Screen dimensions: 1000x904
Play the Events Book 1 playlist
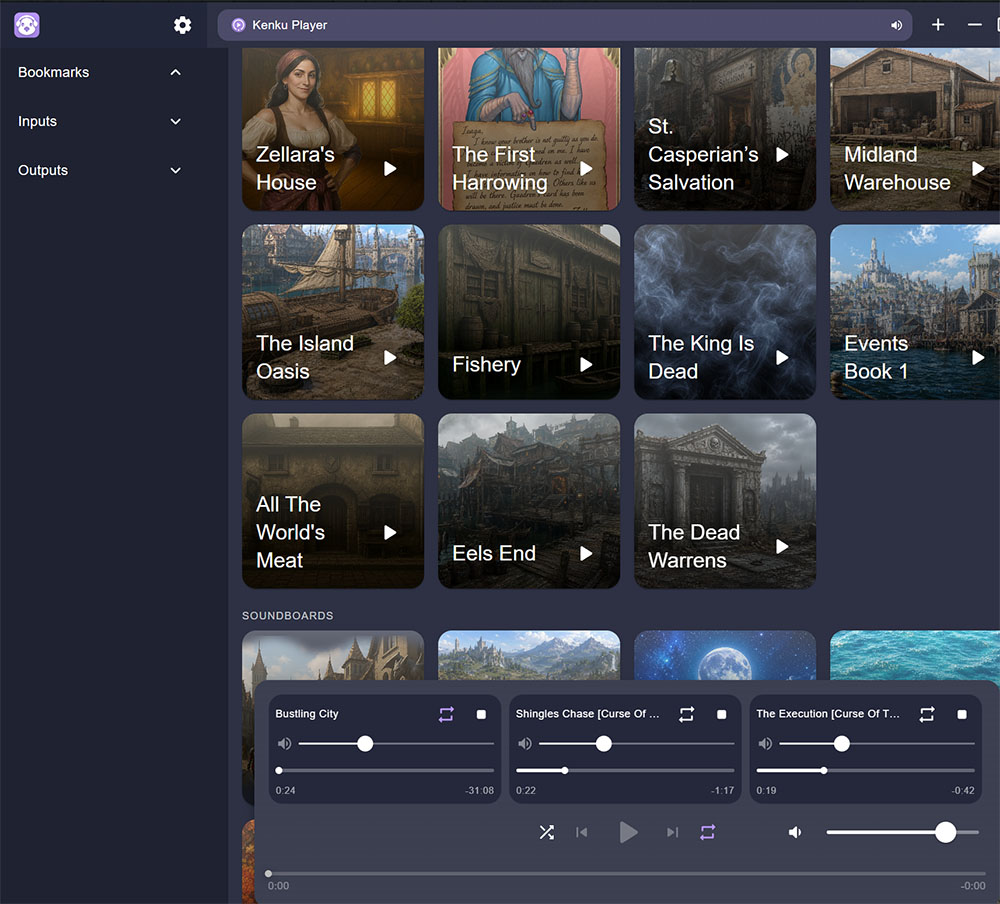coord(978,357)
